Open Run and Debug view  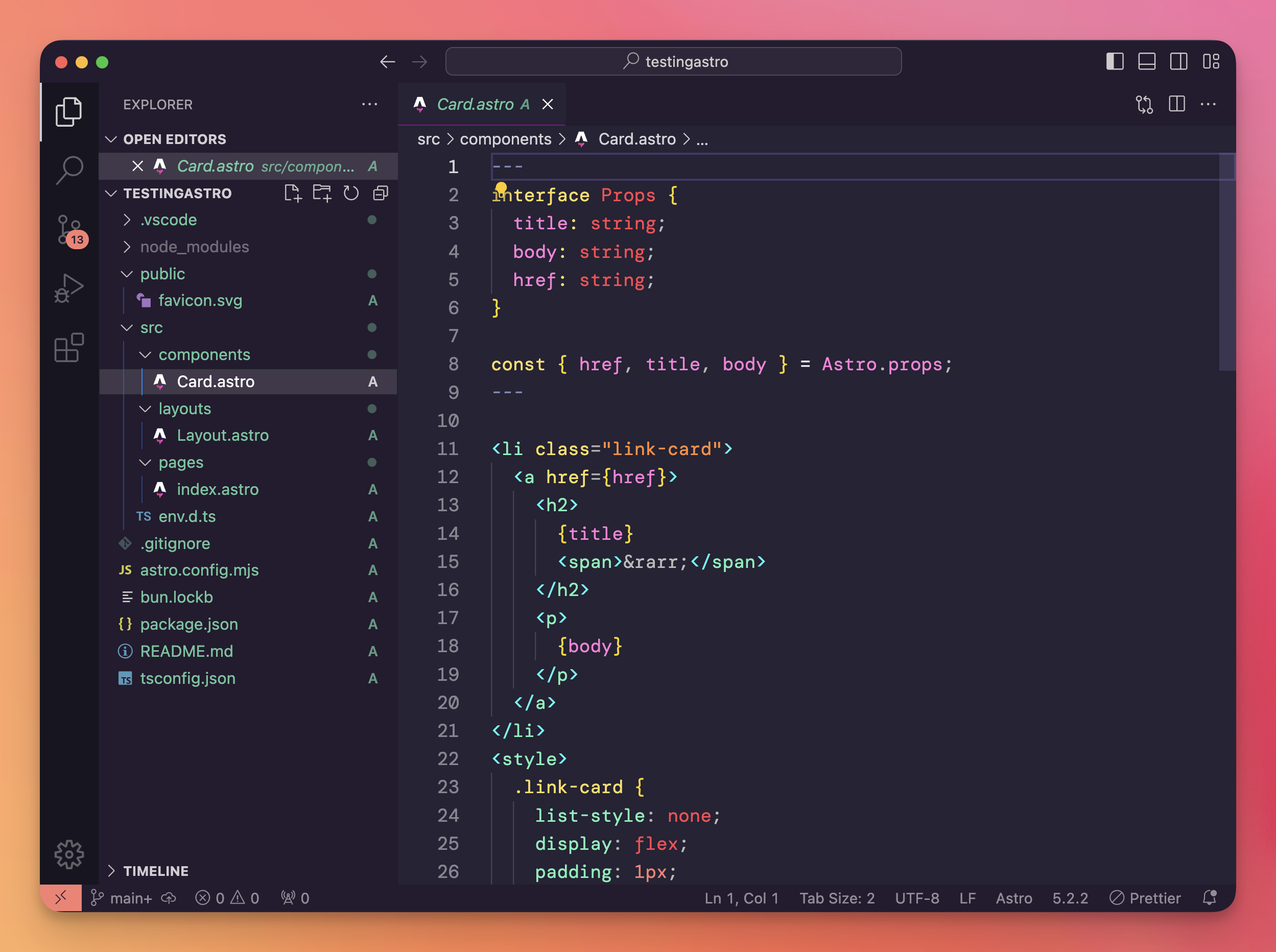tap(69, 289)
